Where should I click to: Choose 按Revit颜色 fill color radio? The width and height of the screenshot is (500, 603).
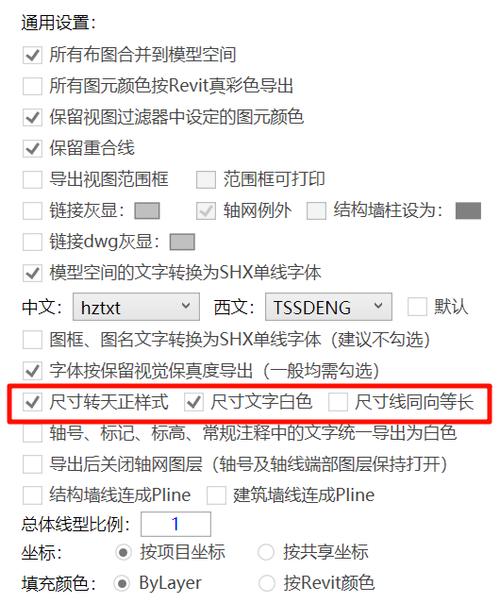[267, 583]
